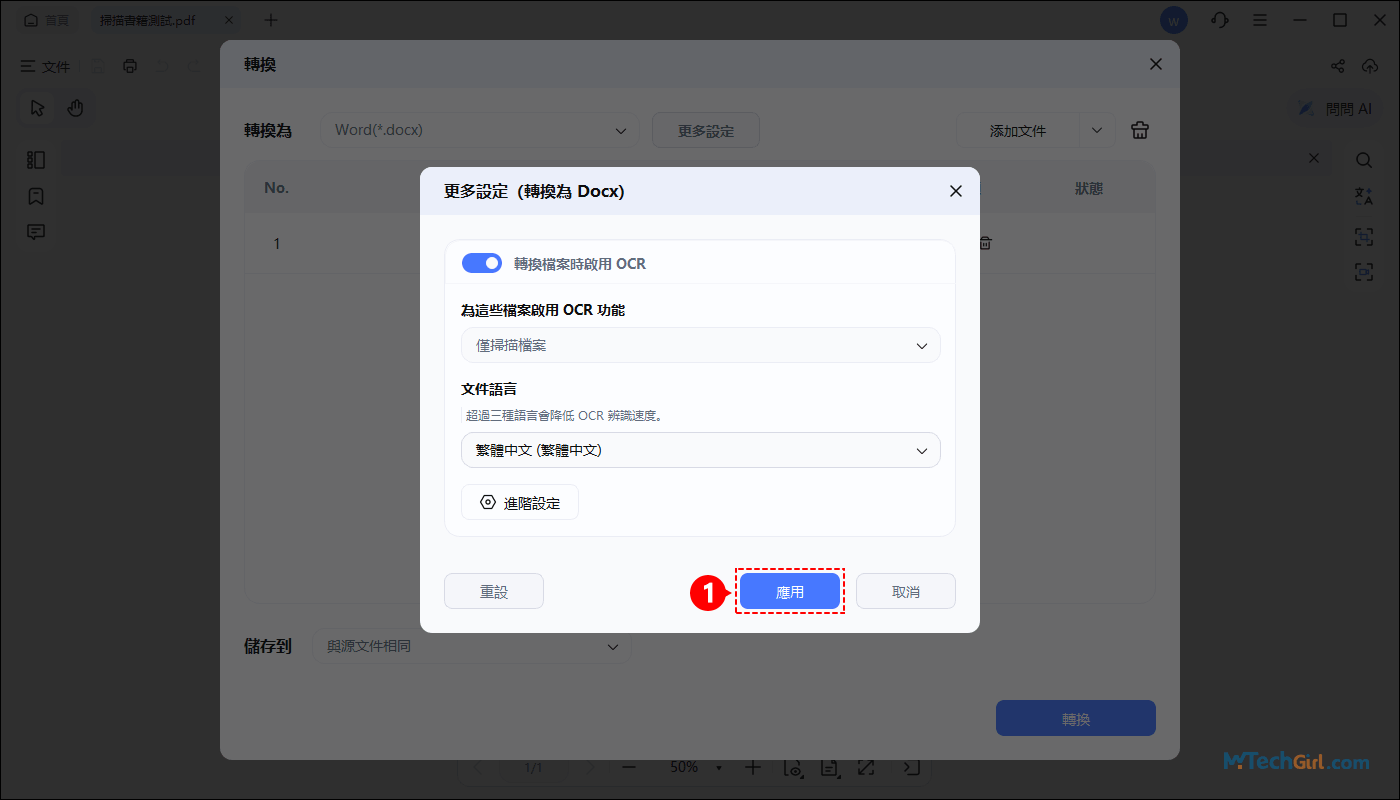The height and width of the screenshot is (800, 1400).
Task: Click the trash icon to clear file list
Action: pos(1140,130)
